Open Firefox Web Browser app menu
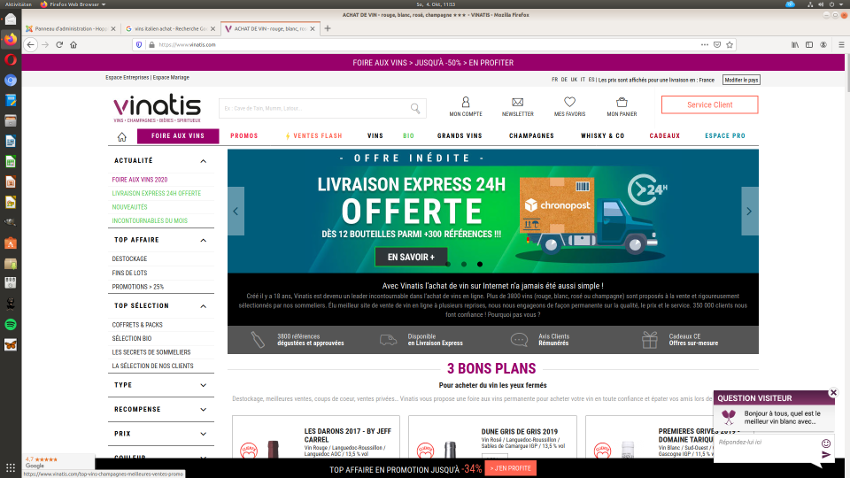Image resolution: width=850 pixels, height=478 pixels. point(73,4)
